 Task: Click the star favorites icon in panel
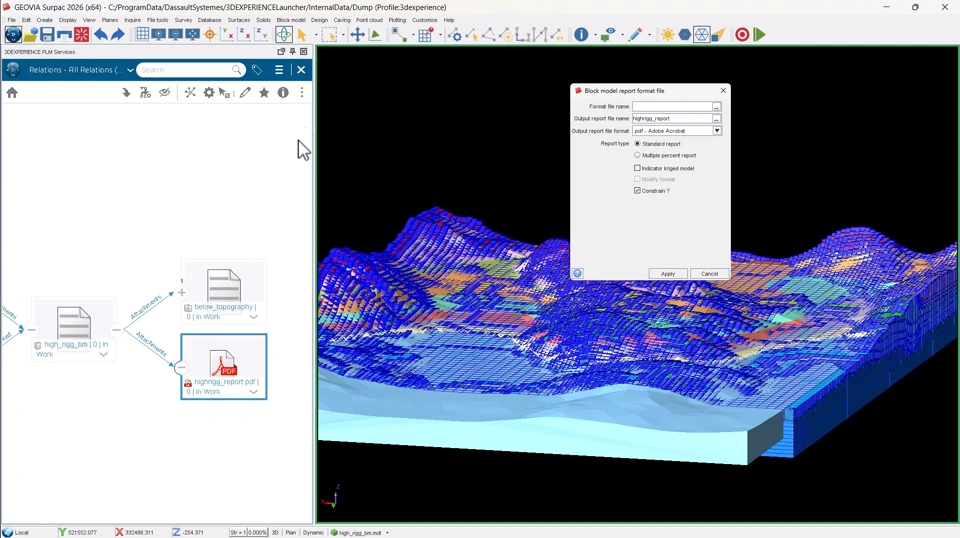coord(264,93)
